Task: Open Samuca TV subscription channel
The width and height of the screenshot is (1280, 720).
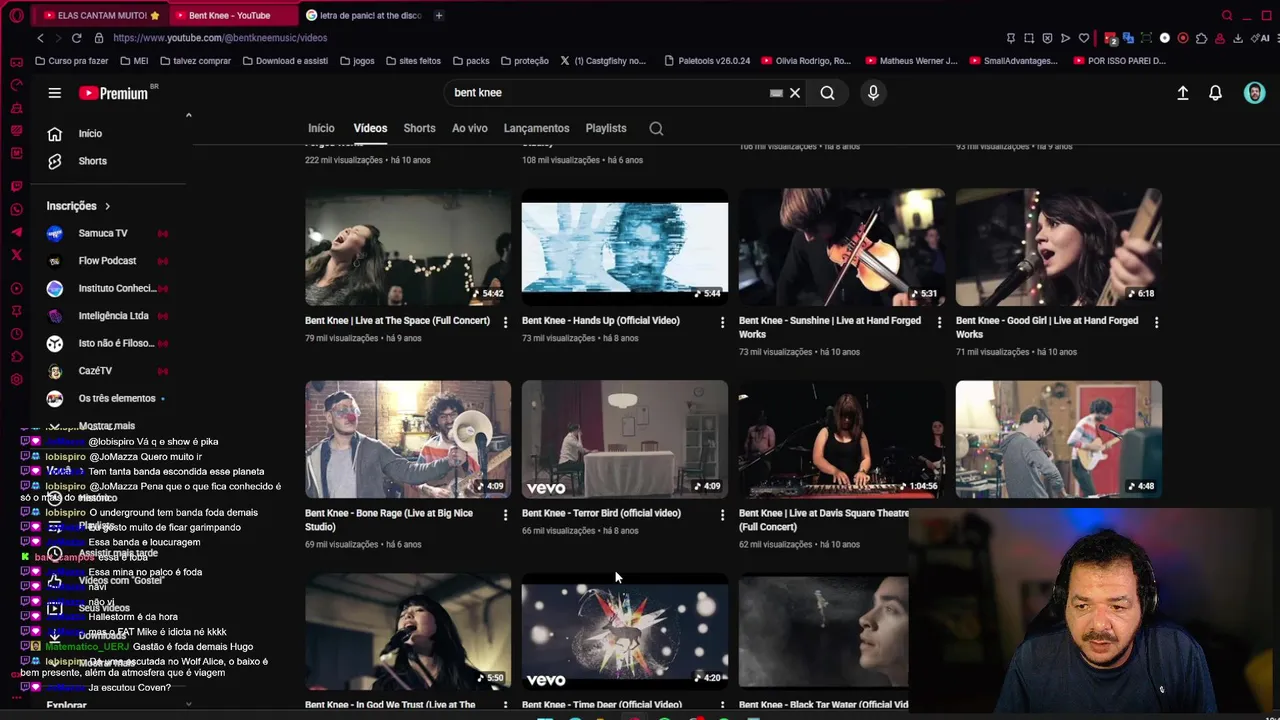Action: [x=105, y=233]
